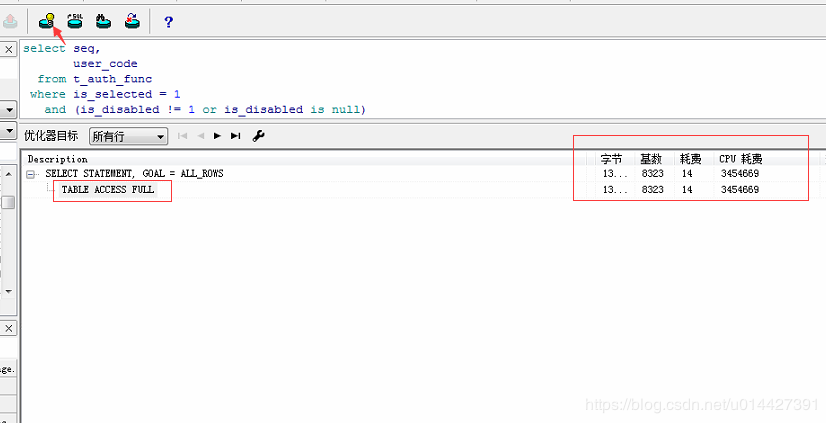Open plan preferences with wrench icon
This screenshot has height=423, width=826.
(x=258, y=136)
